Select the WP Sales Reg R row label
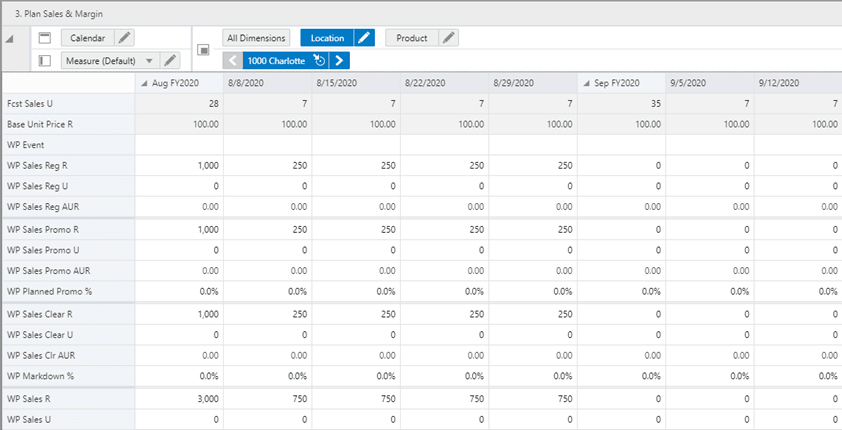842x430 pixels. [68, 166]
